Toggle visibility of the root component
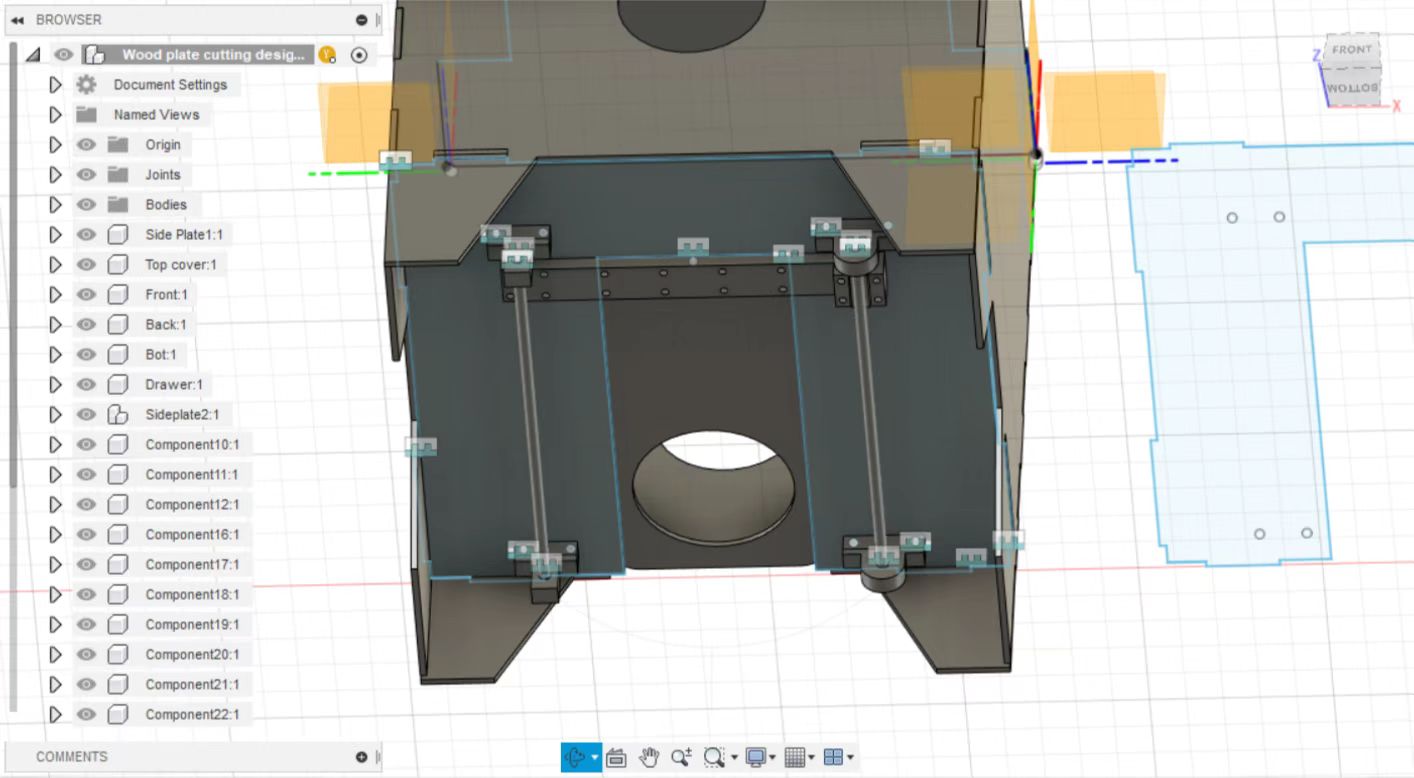Screen dimensions: 1414x778 click(x=63, y=55)
